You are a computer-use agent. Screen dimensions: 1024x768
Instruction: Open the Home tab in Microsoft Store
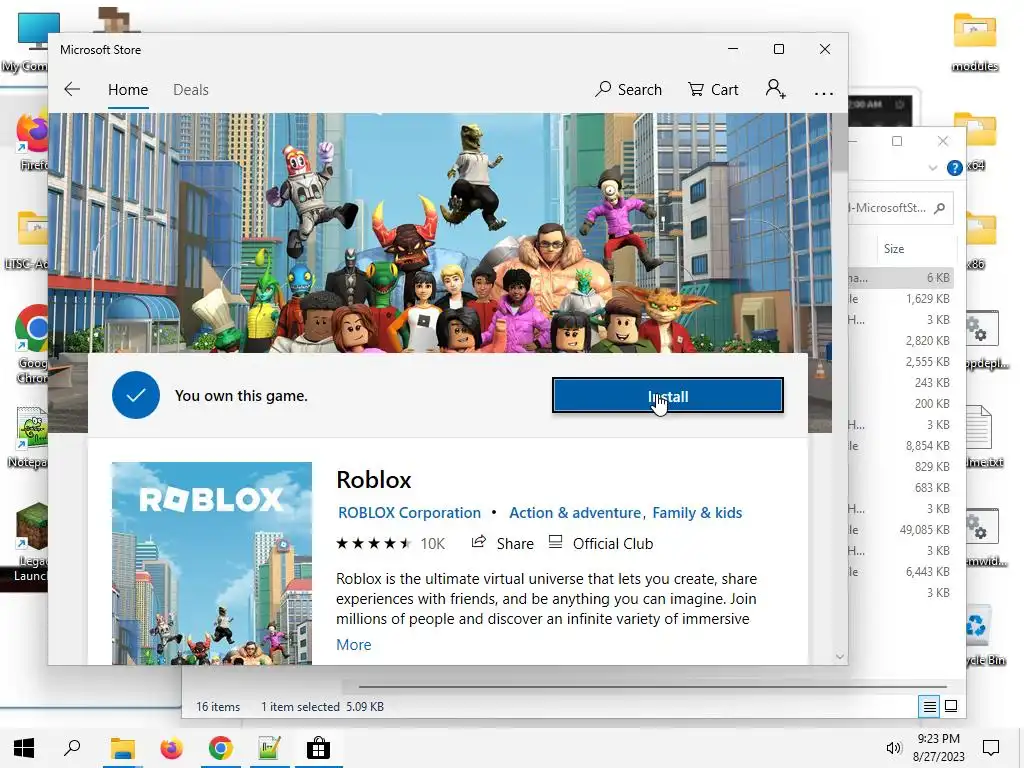128,89
